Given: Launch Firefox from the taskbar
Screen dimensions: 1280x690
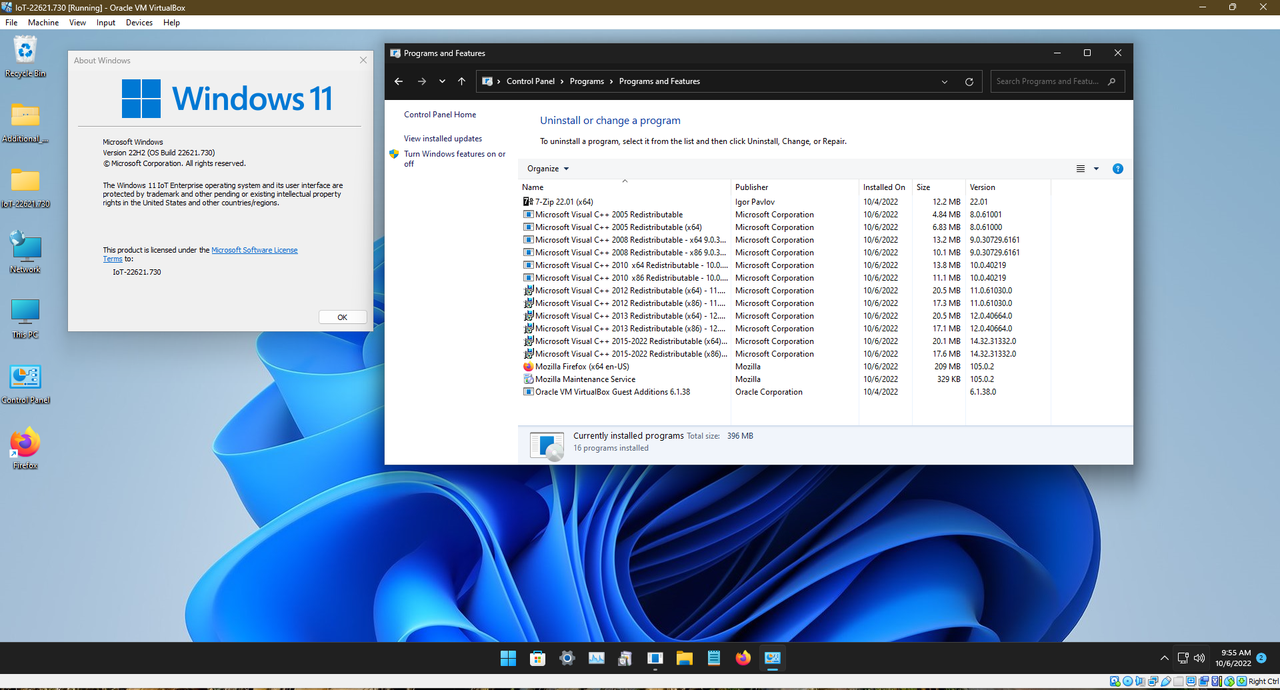Looking at the screenshot, I should pos(743,658).
